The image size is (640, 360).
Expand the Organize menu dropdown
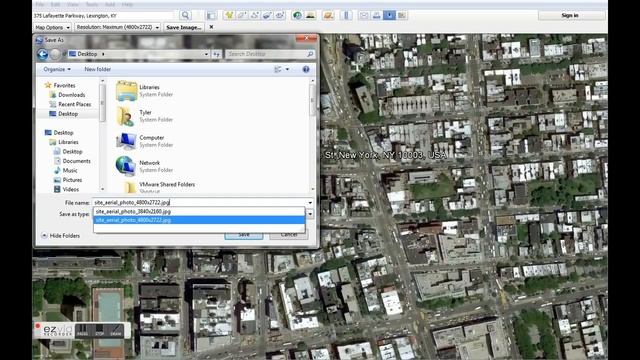(57, 69)
